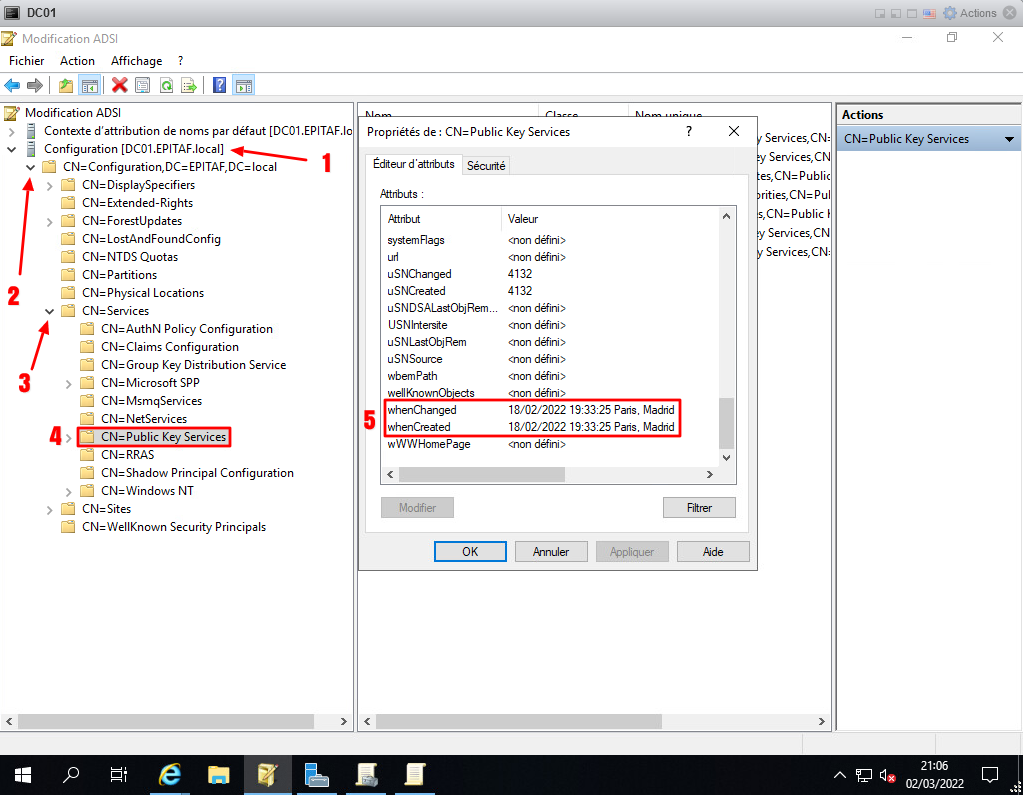
Task: Open Properties via the toolbar icon
Action: point(143,86)
